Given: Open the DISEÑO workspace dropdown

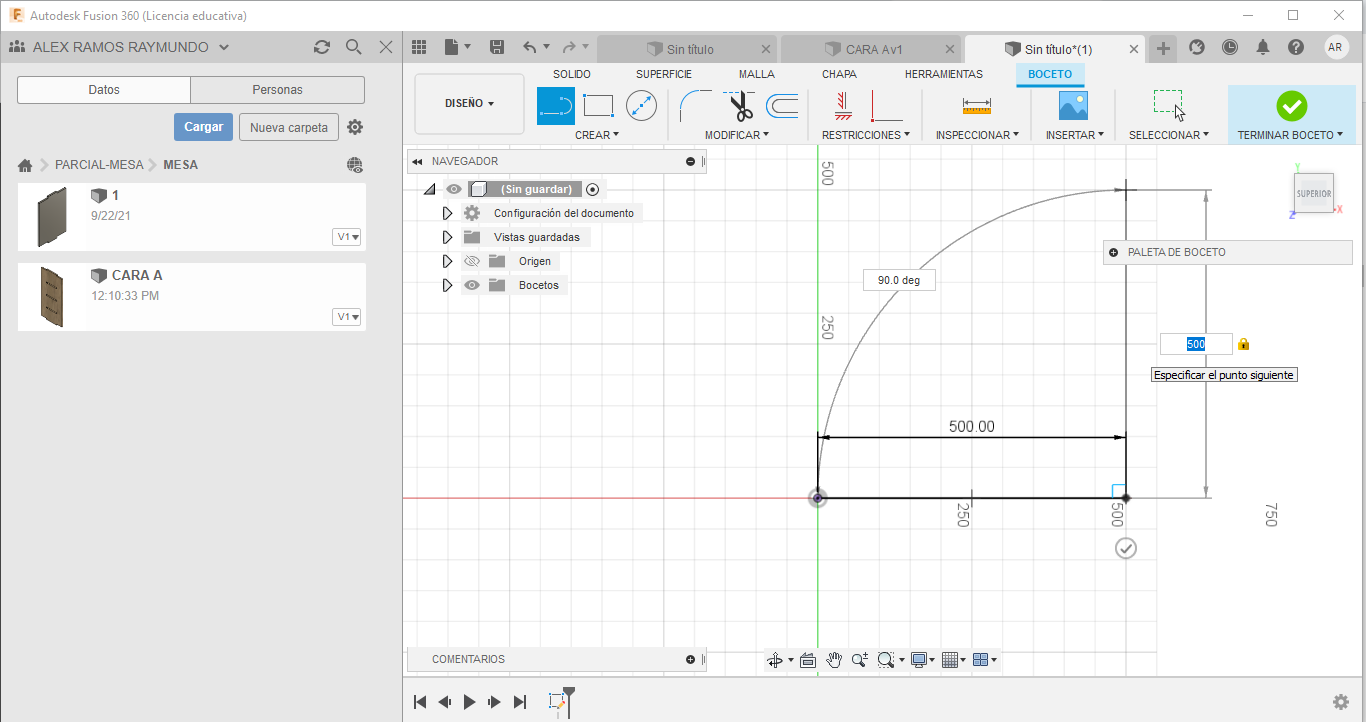Looking at the screenshot, I should 469,103.
